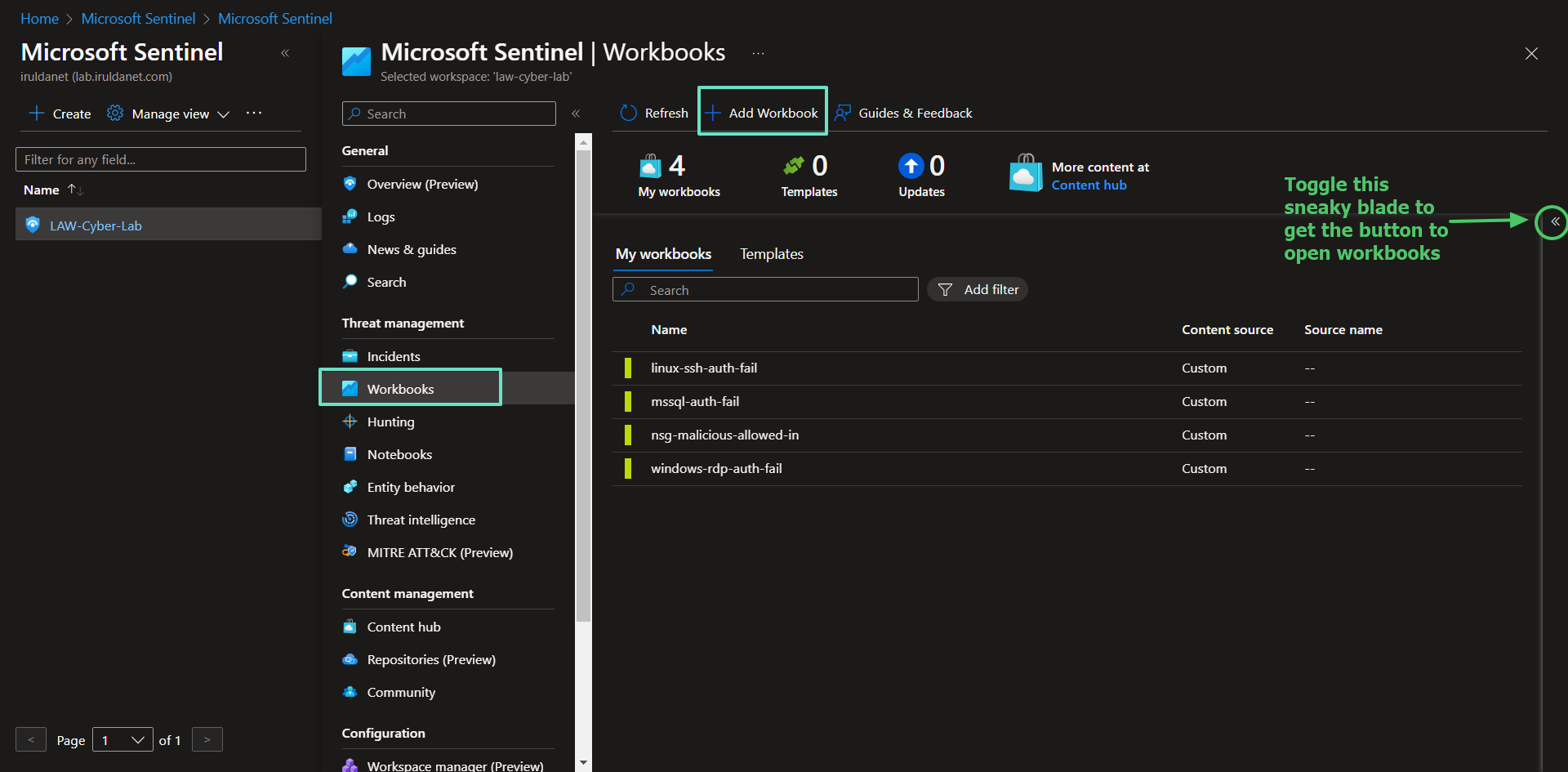Sort workspaces by Name arrow
1568x772 pixels.
(x=75, y=190)
